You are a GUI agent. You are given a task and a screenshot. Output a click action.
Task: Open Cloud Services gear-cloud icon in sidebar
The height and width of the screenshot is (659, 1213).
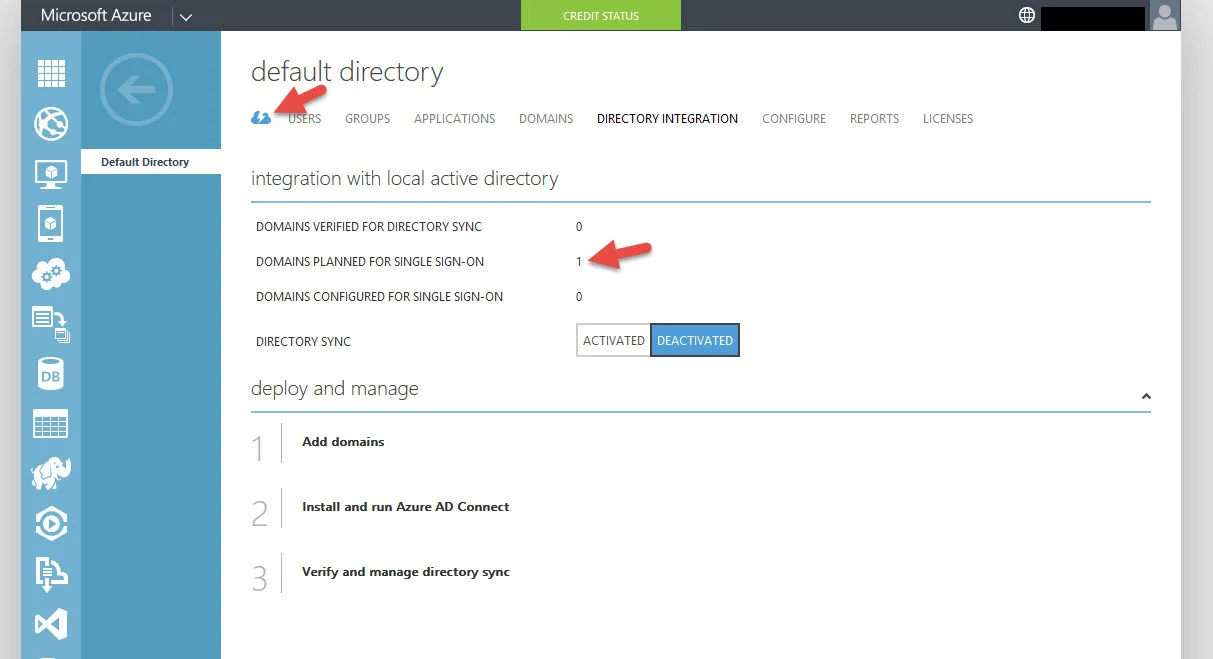point(51,273)
